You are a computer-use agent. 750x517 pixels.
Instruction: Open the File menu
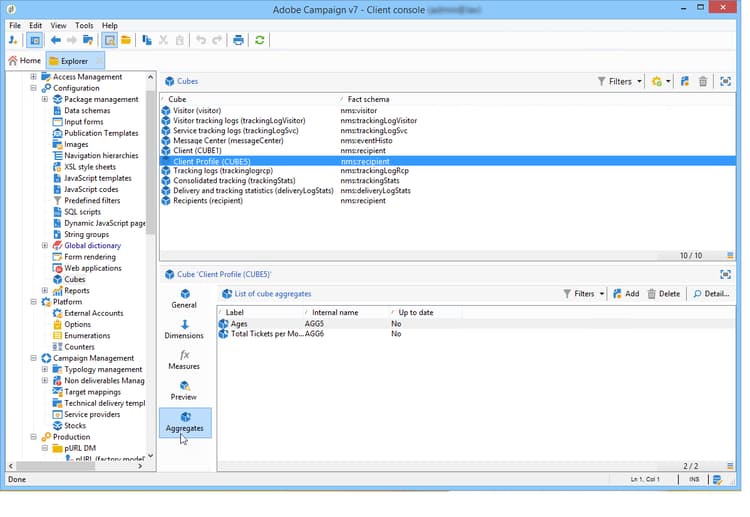point(15,25)
